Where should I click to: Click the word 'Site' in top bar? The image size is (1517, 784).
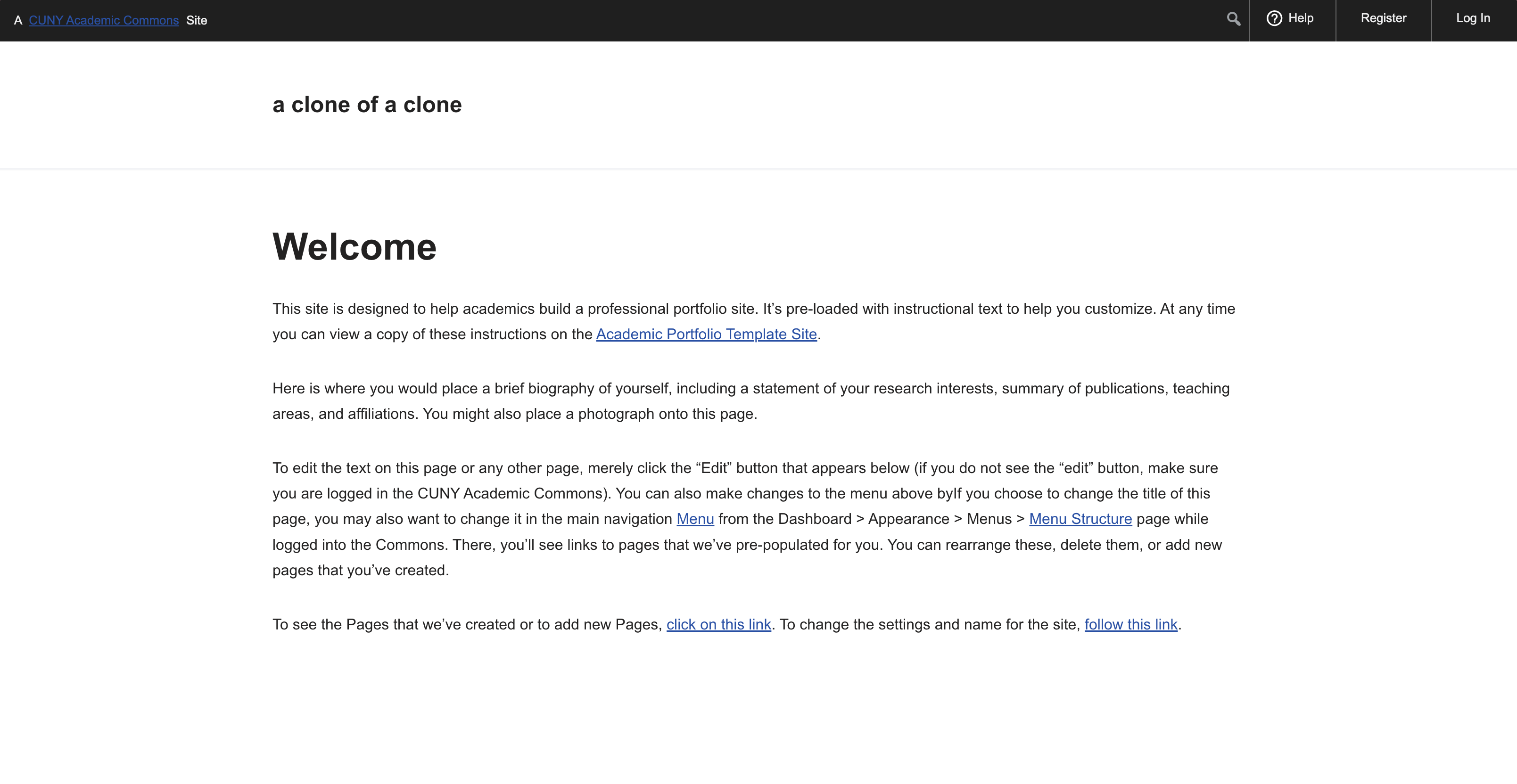(197, 21)
